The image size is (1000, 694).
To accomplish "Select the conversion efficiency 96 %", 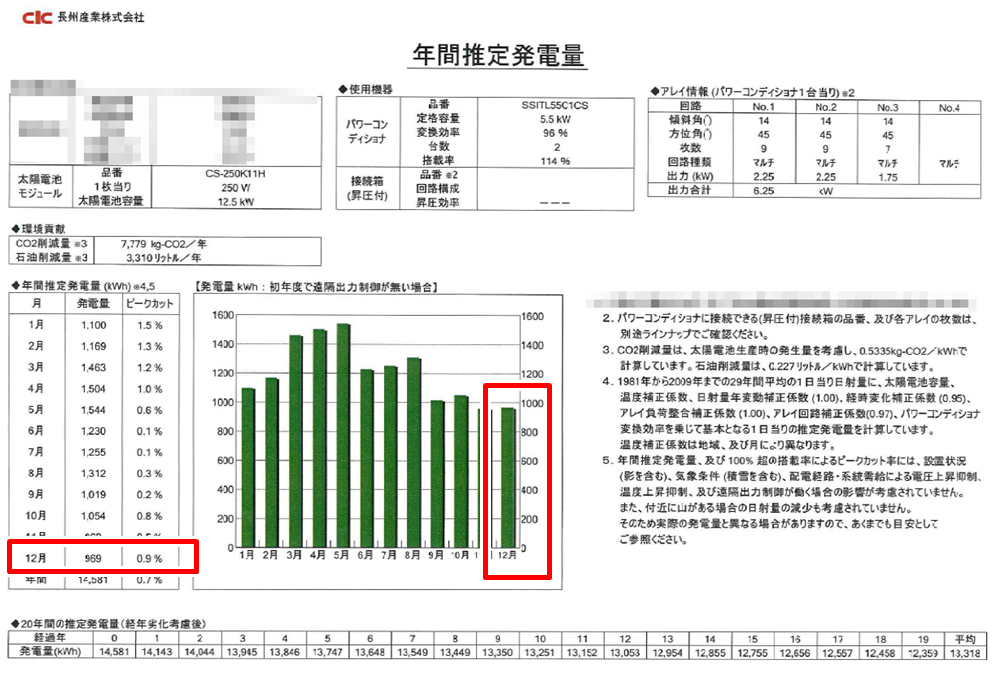I will click(x=555, y=133).
